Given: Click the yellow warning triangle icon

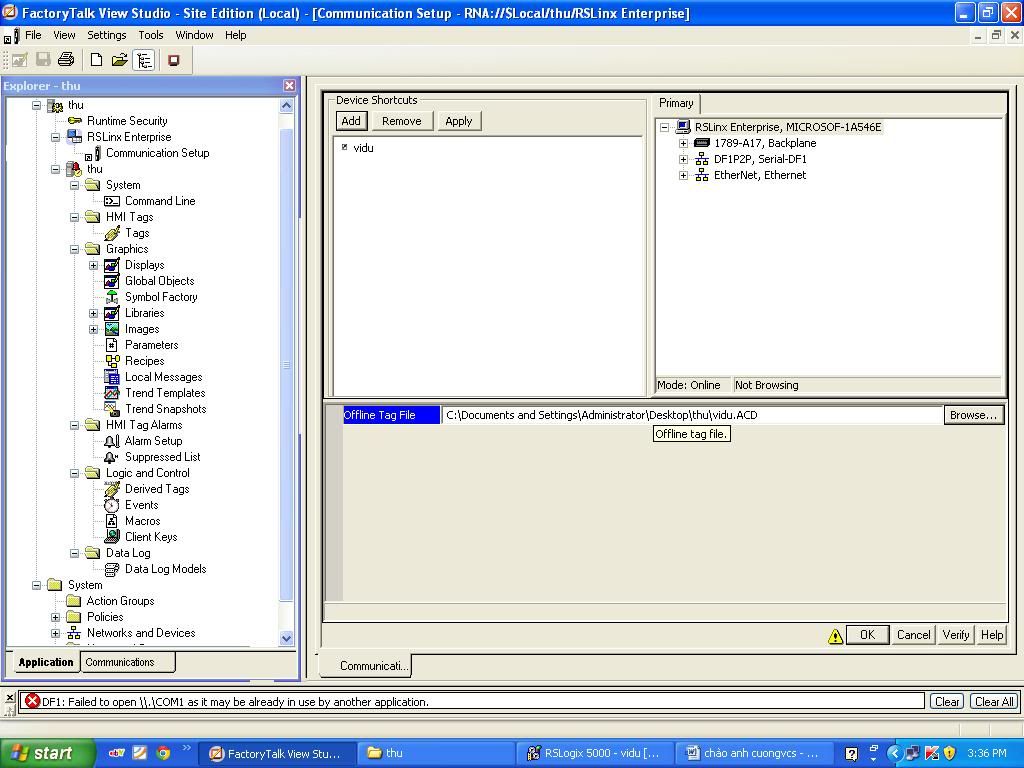Looking at the screenshot, I should coord(835,636).
